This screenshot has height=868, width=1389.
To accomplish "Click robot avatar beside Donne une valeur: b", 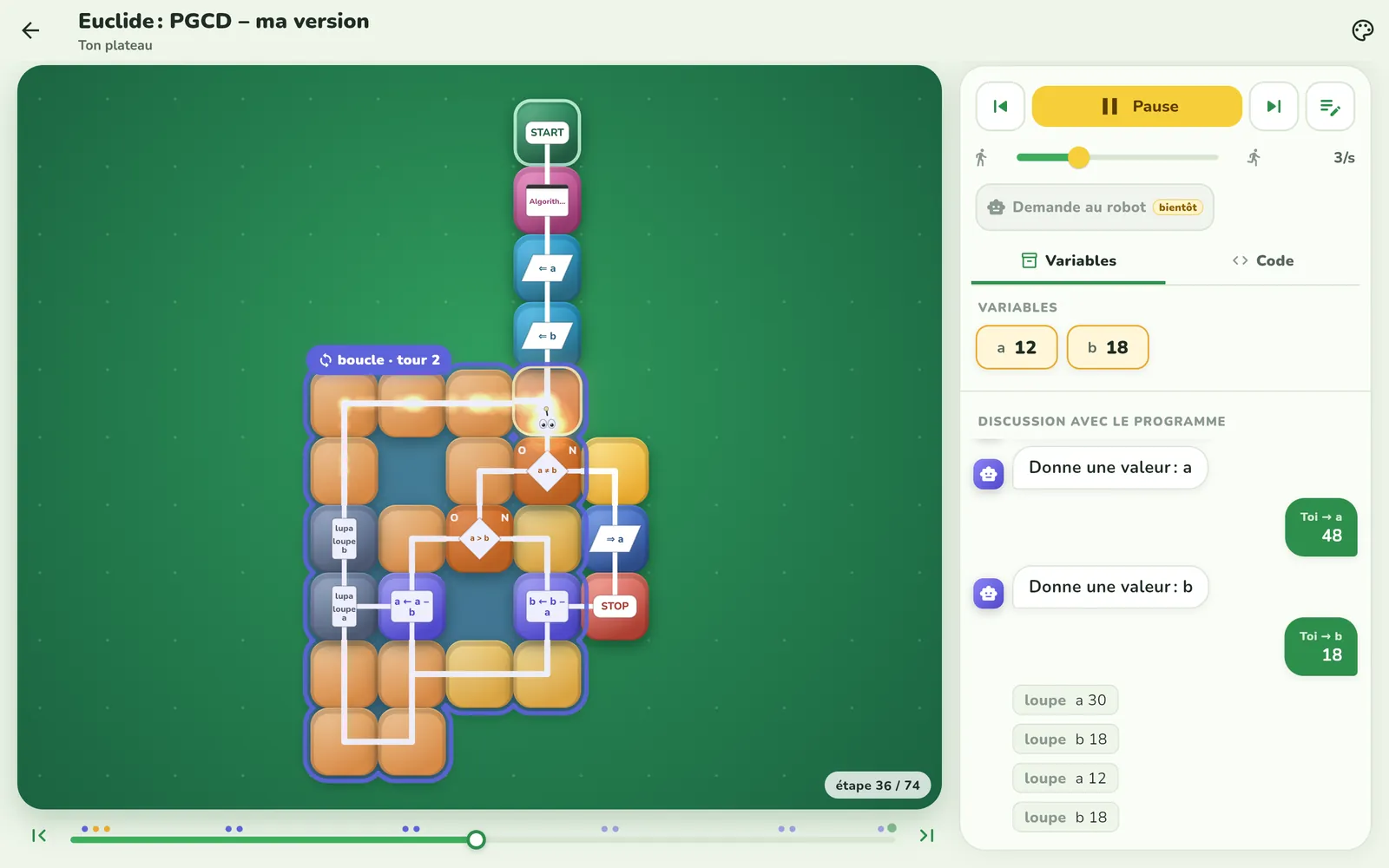I will [989, 594].
